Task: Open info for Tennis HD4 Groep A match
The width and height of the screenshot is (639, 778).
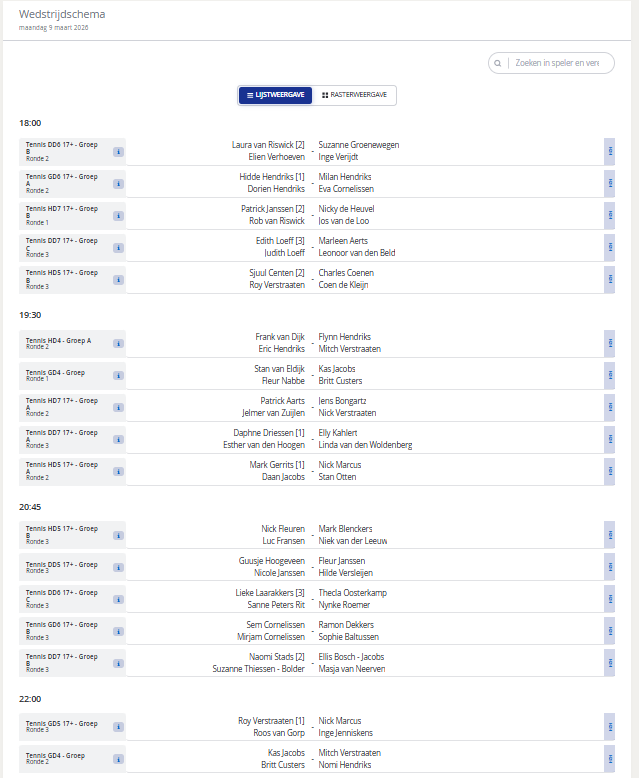Action: [118, 344]
